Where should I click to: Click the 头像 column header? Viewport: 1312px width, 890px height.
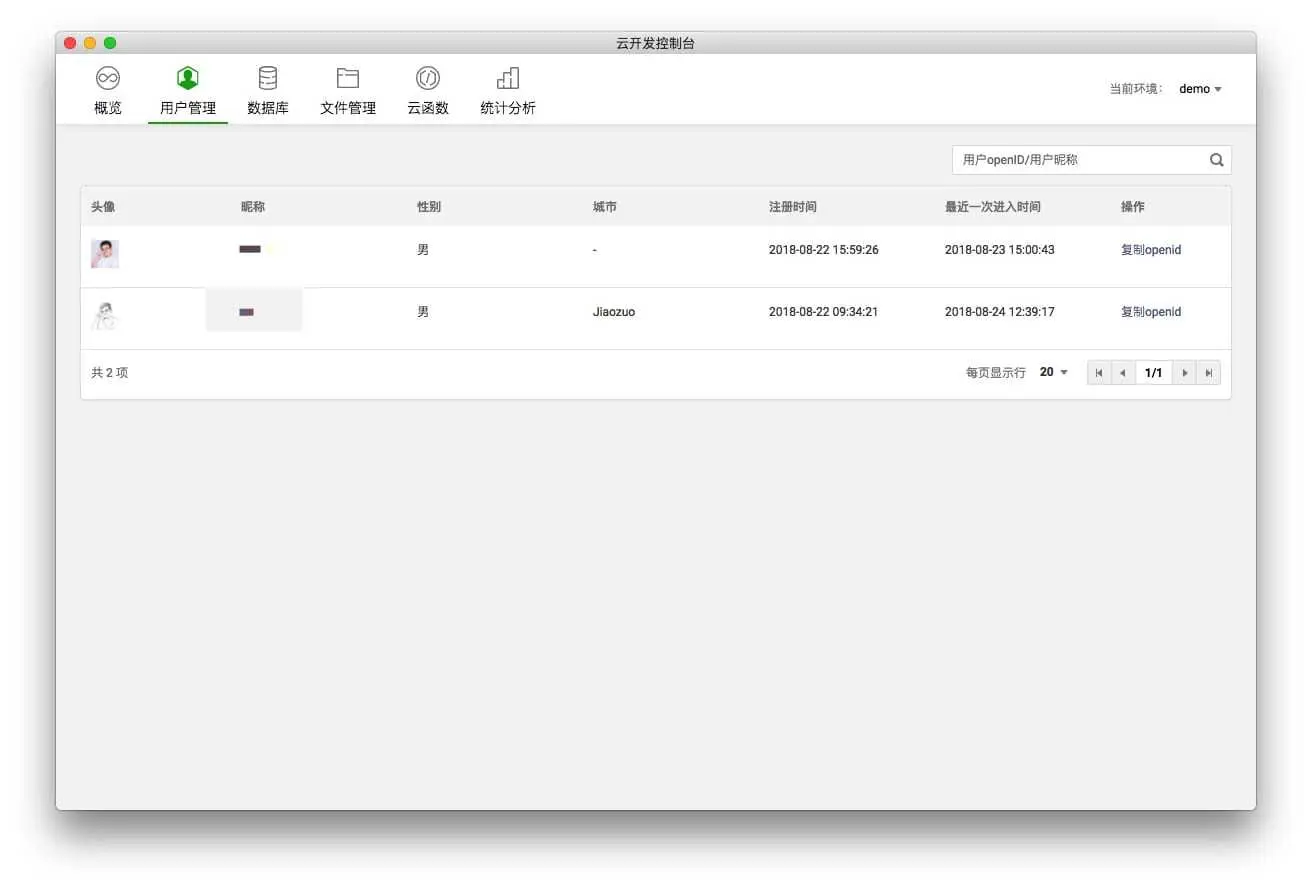pyautogui.click(x=103, y=207)
